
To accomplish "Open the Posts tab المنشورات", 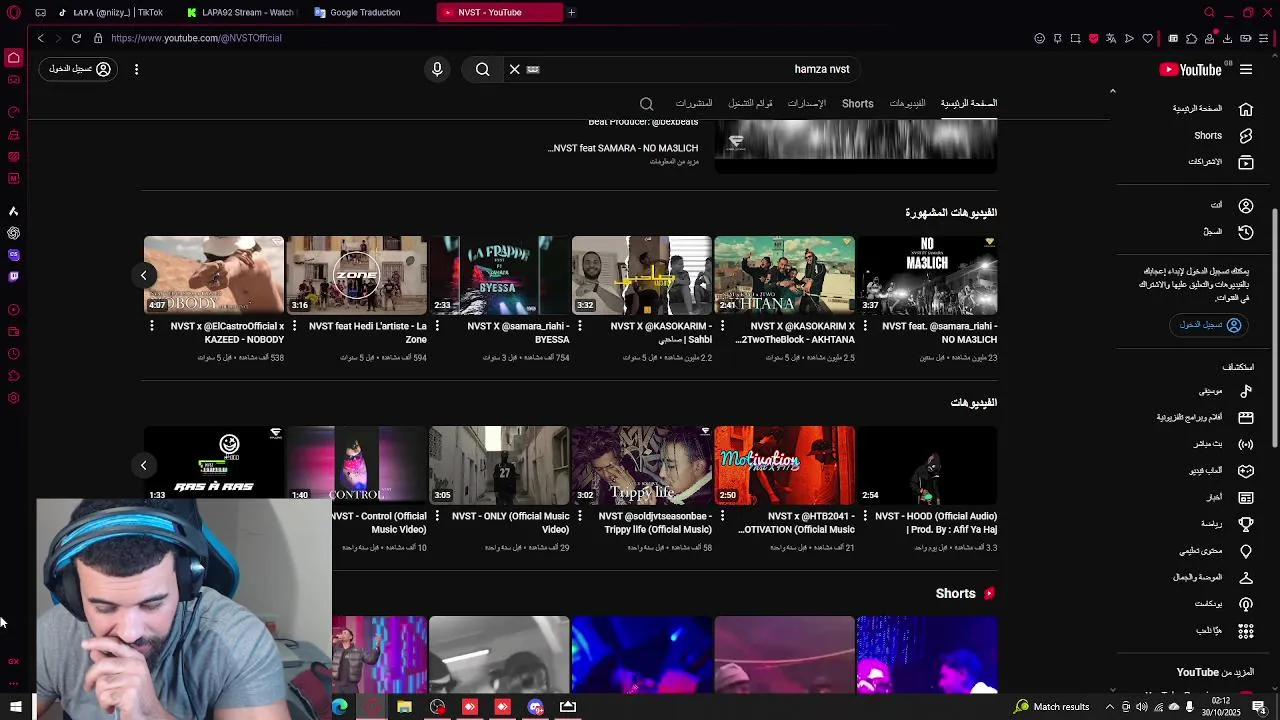I will pyautogui.click(x=694, y=103).
